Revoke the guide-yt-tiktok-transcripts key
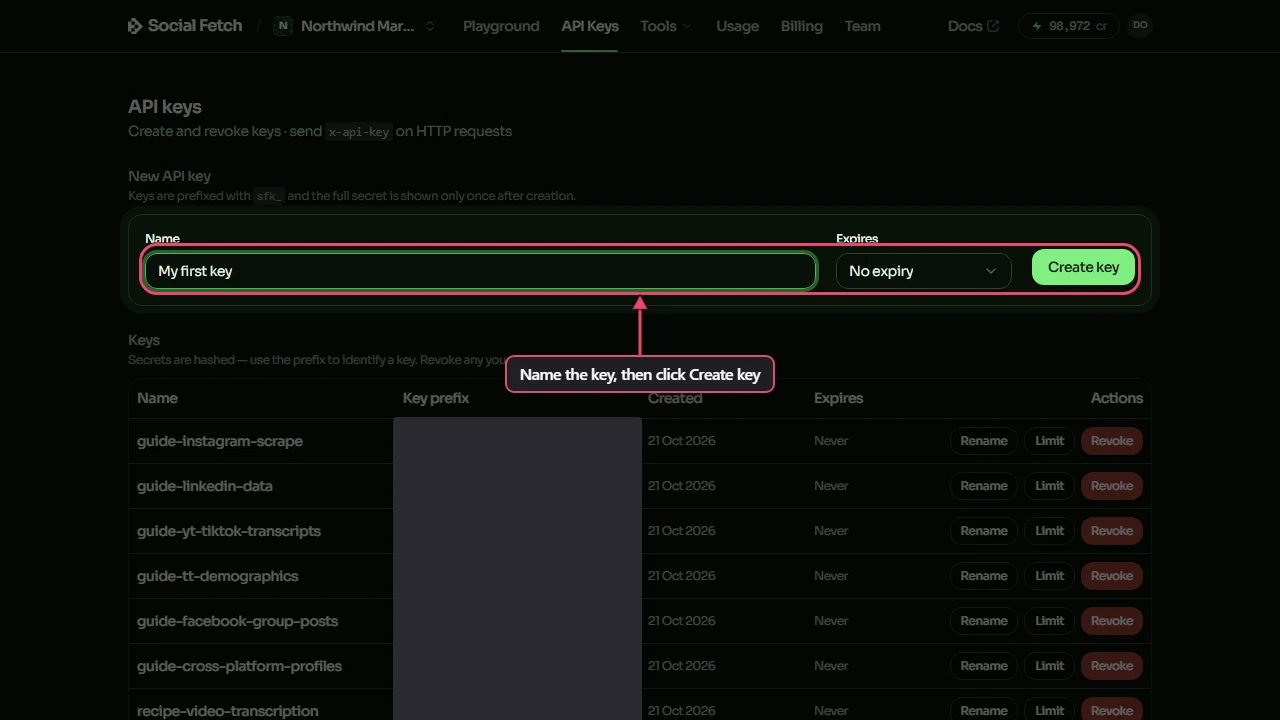The image size is (1280, 720). tap(1112, 531)
